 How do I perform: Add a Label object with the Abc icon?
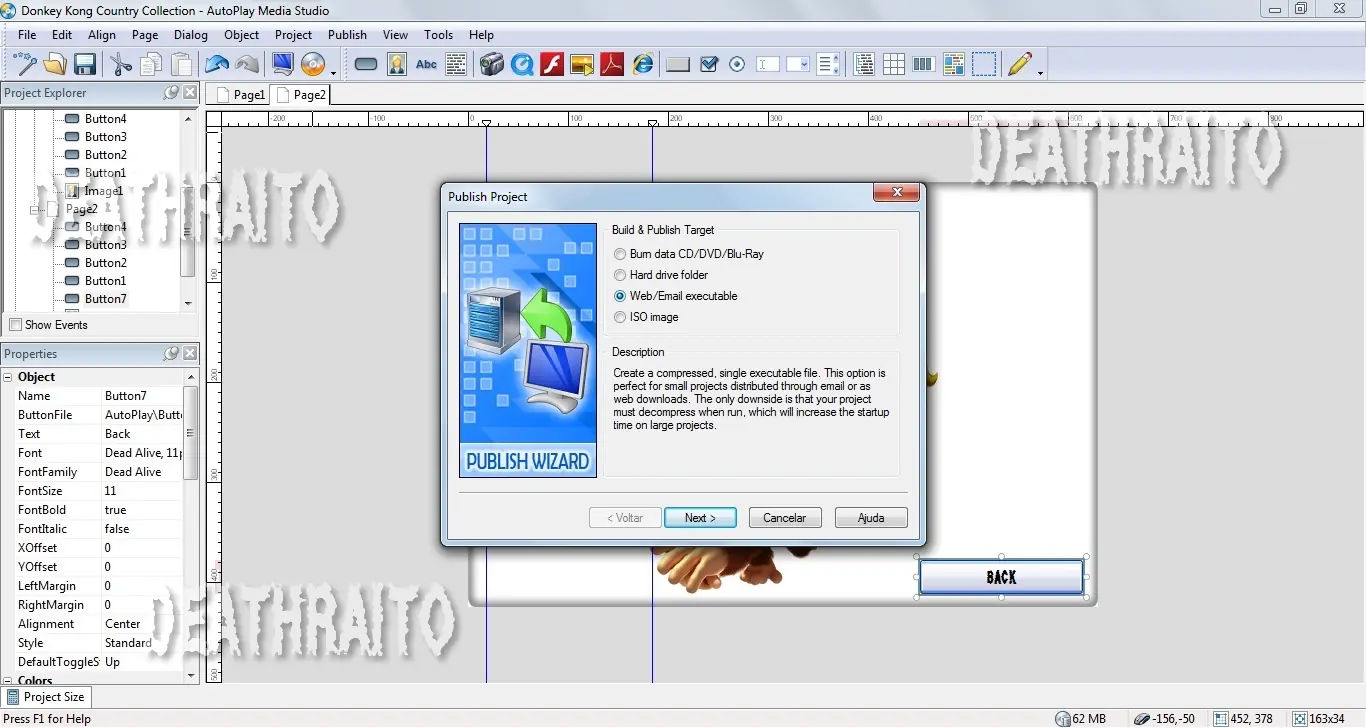click(426, 65)
